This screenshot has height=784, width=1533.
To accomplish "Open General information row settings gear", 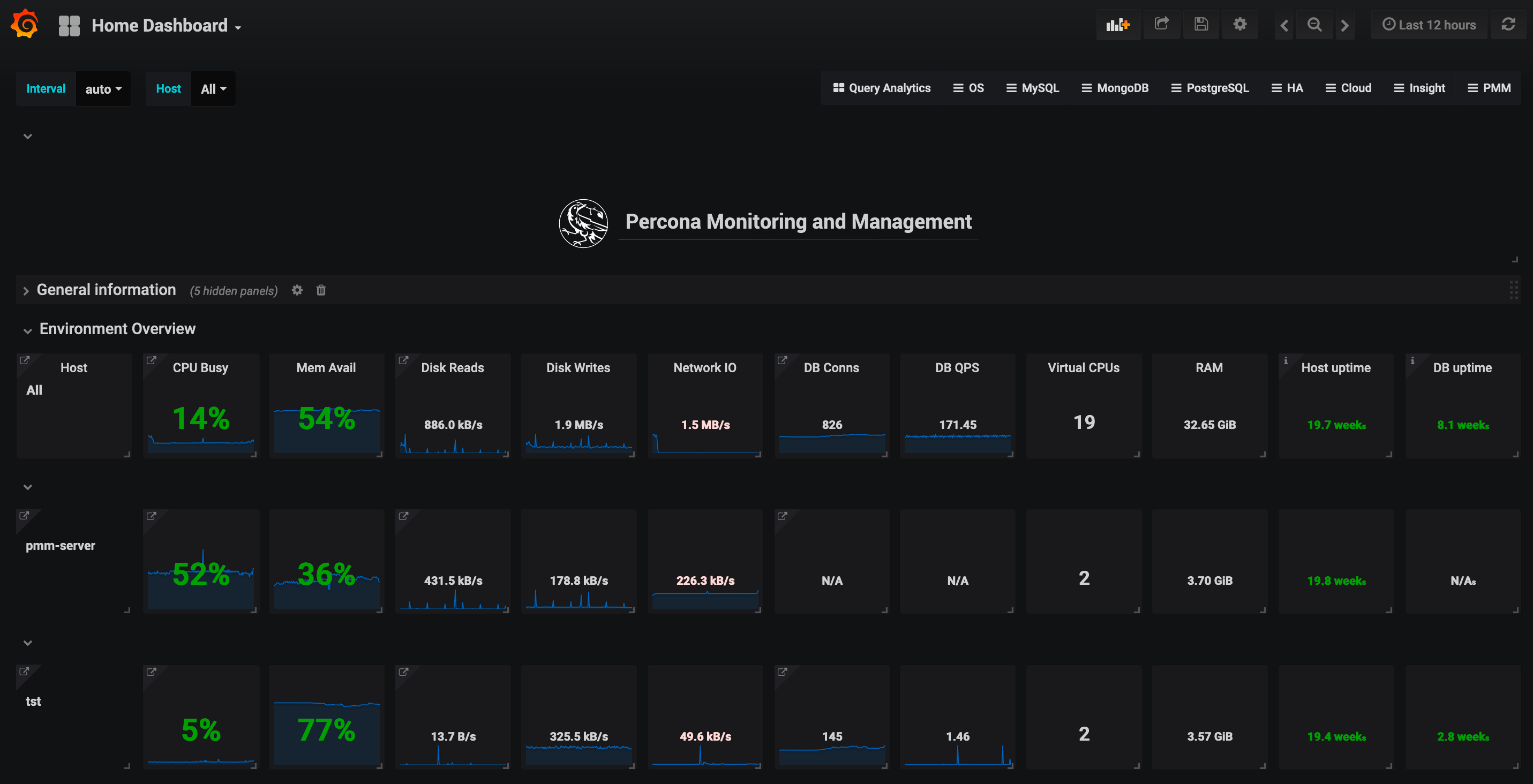I will (297, 290).
